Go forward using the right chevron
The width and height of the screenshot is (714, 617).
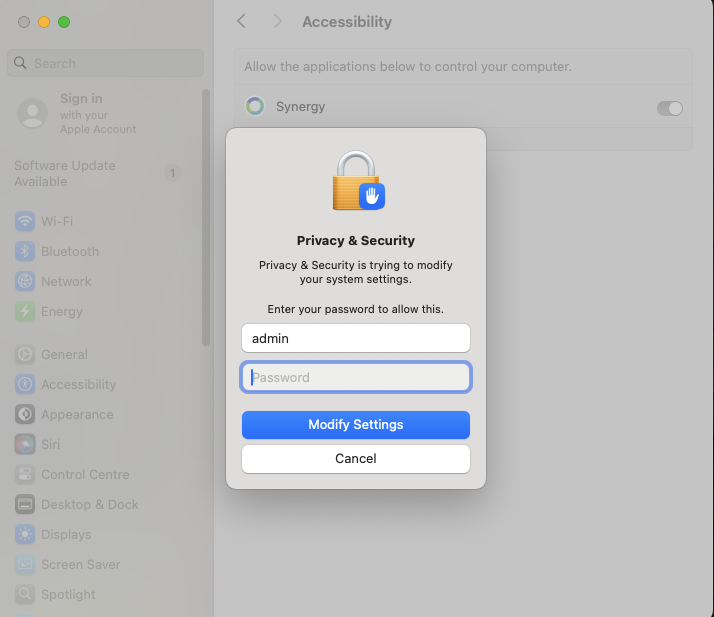click(277, 21)
